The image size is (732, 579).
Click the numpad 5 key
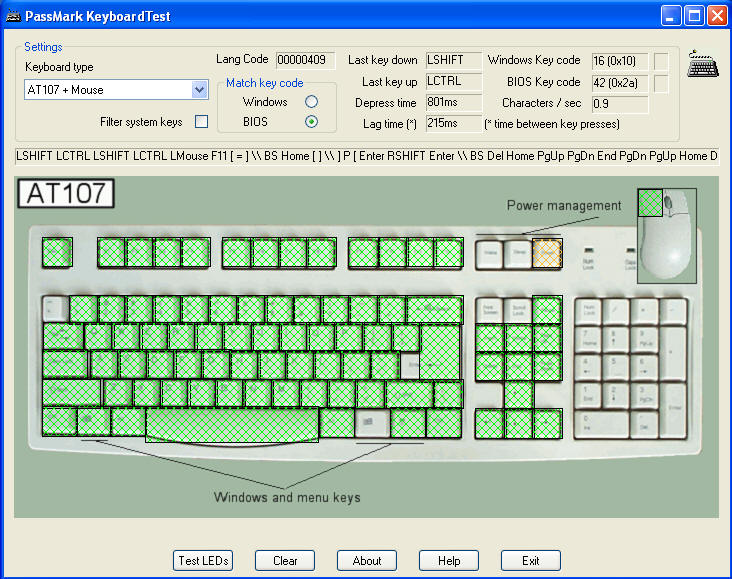point(616,367)
